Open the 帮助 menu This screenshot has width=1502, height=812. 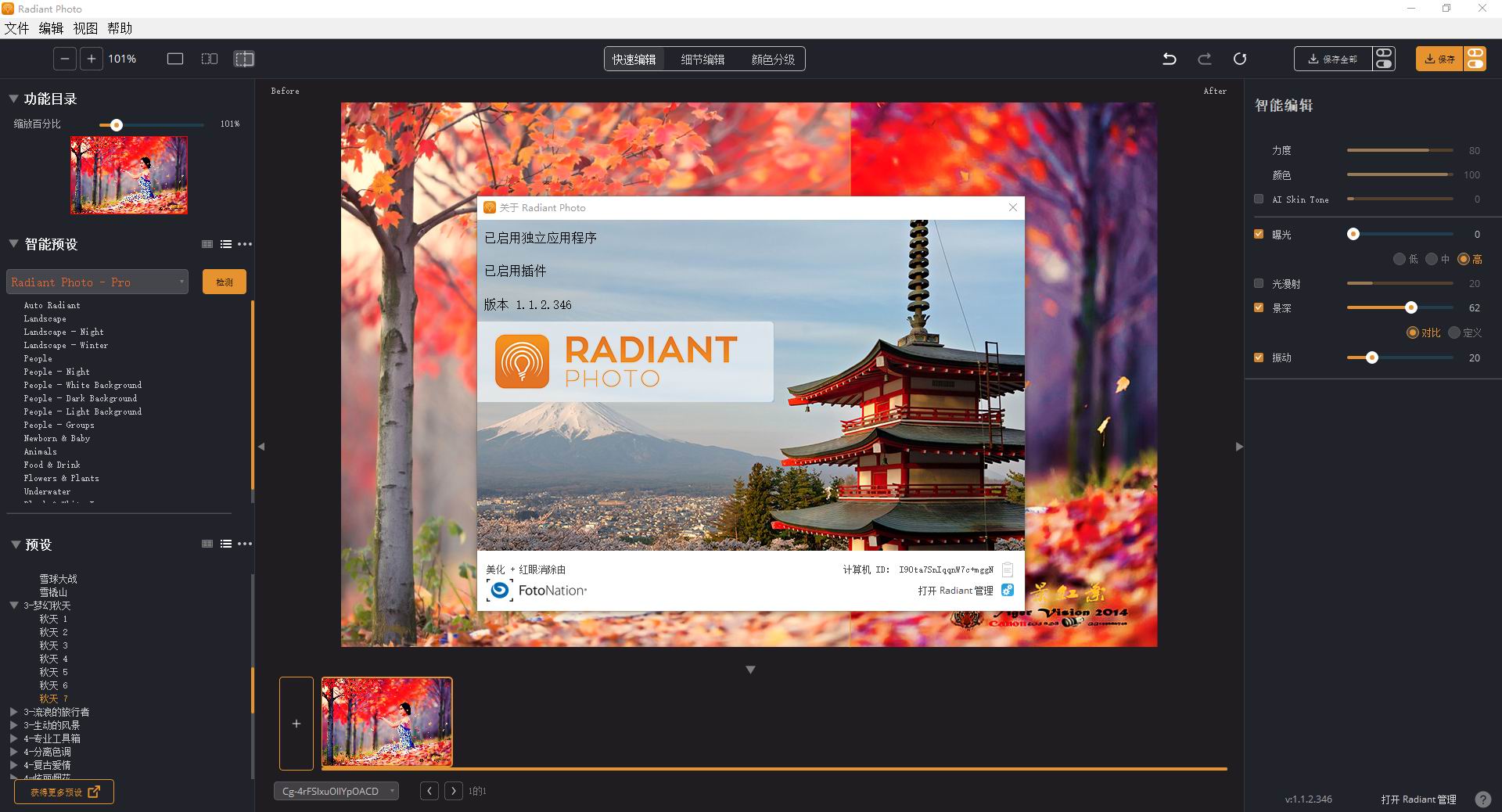[120, 28]
